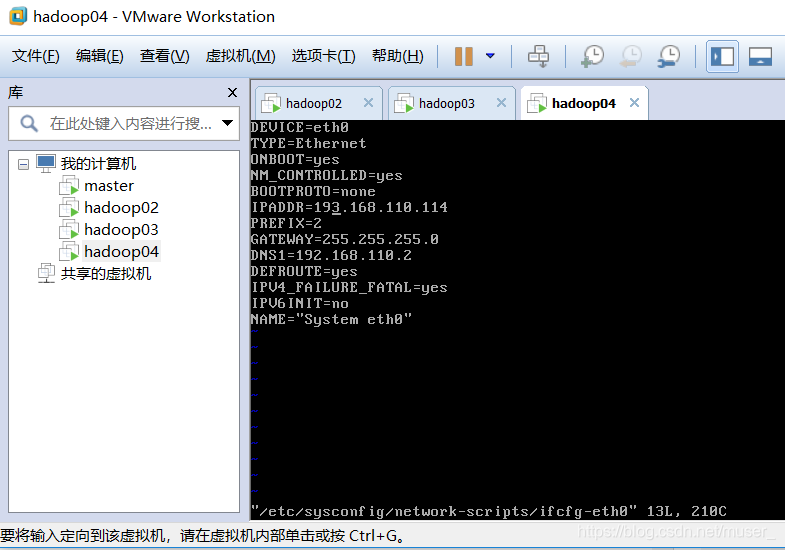The width and height of the screenshot is (785, 550).
Task: Open the 查看(V) menu
Action: click(x=165, y=56)
